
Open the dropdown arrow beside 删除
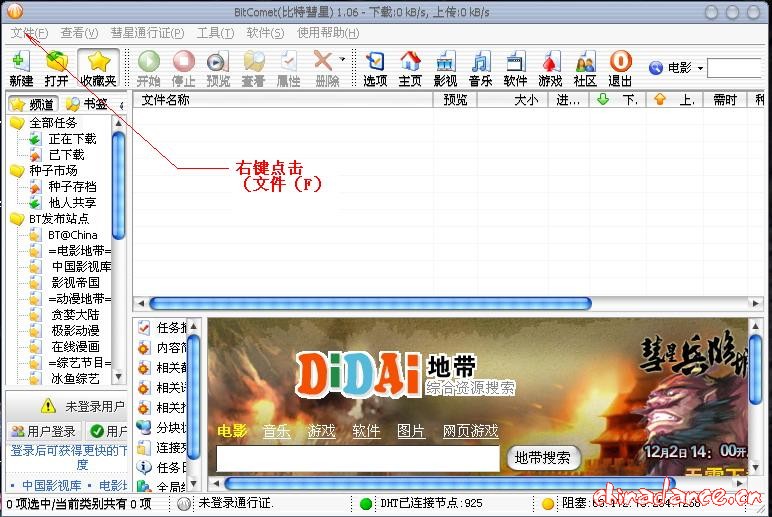pos(343,60)
